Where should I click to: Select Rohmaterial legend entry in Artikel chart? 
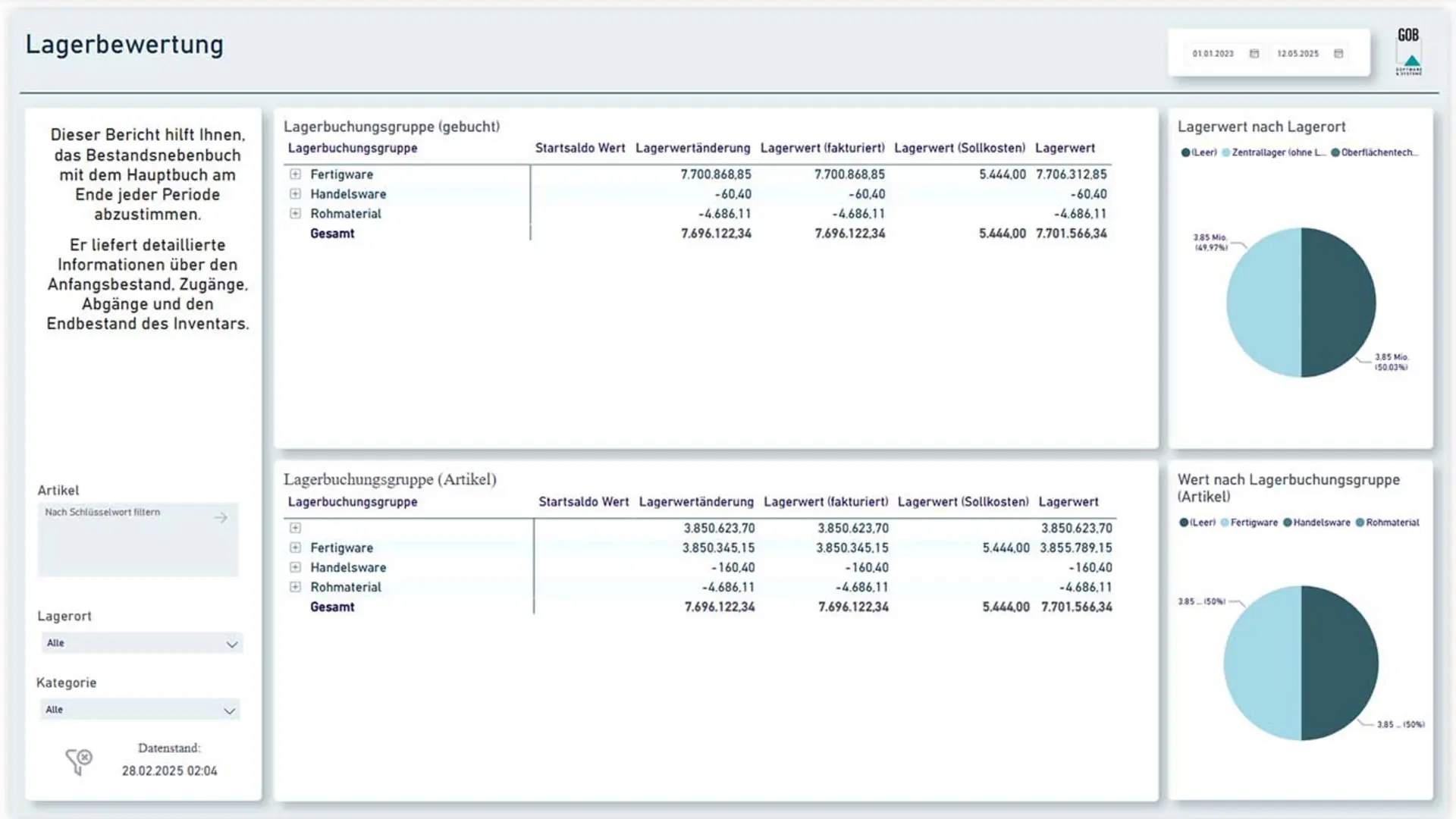(x=1388, y=522)
